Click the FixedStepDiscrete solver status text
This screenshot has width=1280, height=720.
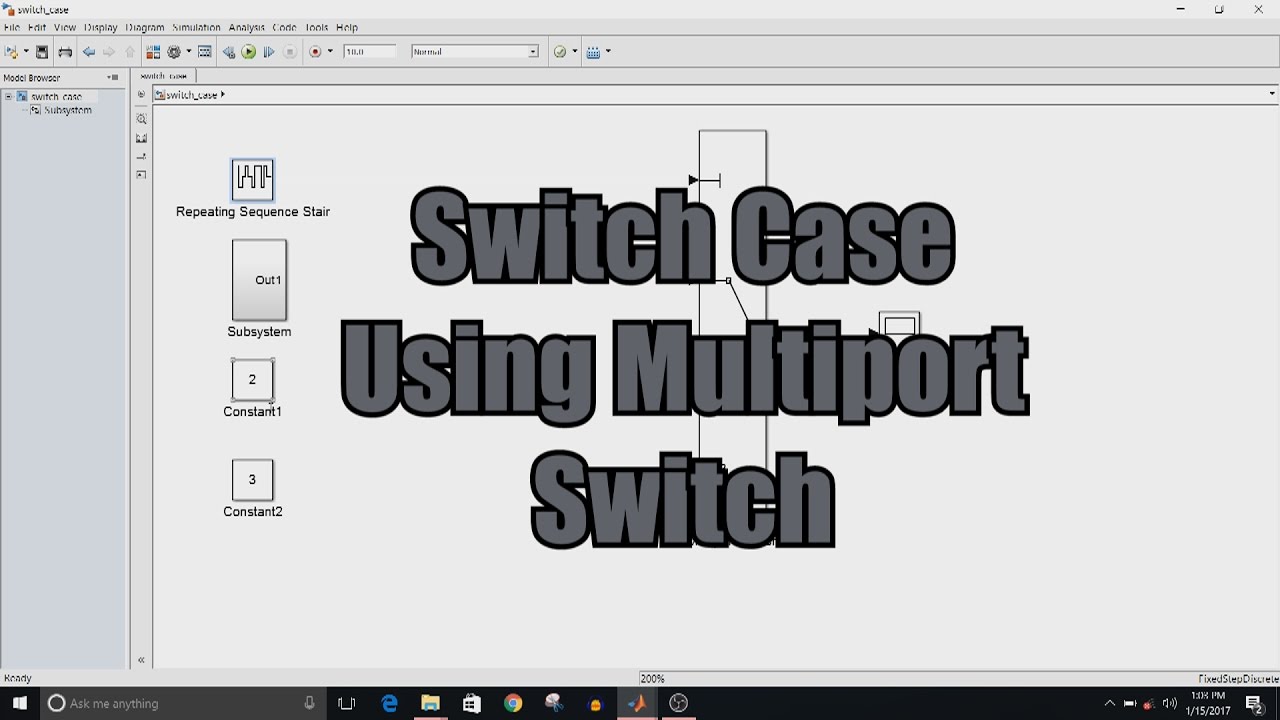[x=1238, y=679]
